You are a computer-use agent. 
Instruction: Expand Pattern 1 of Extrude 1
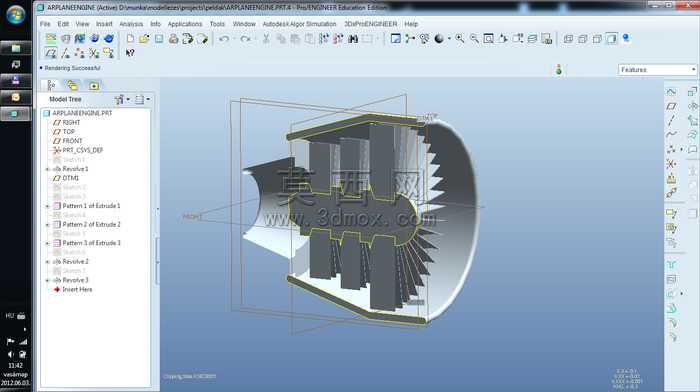tap(47, 206)
